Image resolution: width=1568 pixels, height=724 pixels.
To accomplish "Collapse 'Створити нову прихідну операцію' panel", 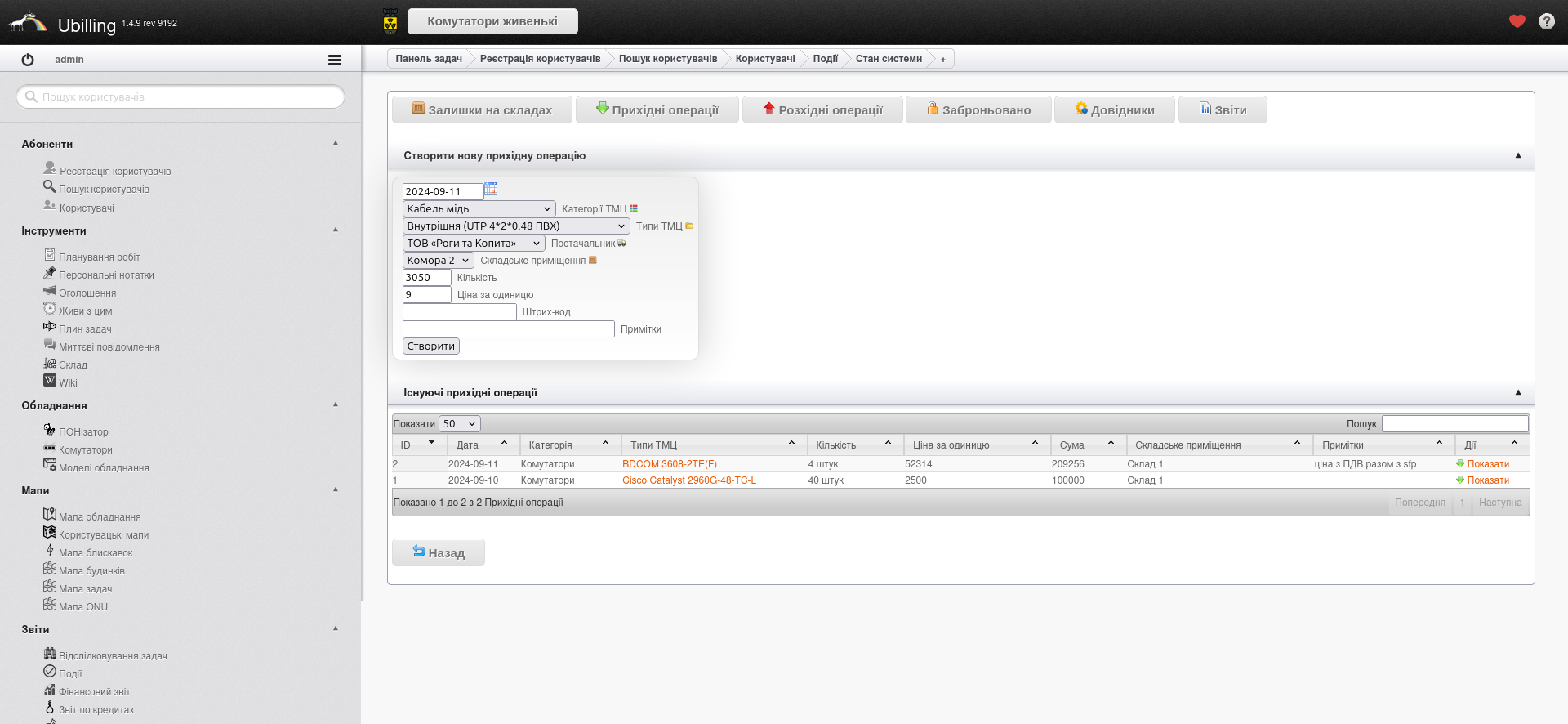I will click(1518, 155).
